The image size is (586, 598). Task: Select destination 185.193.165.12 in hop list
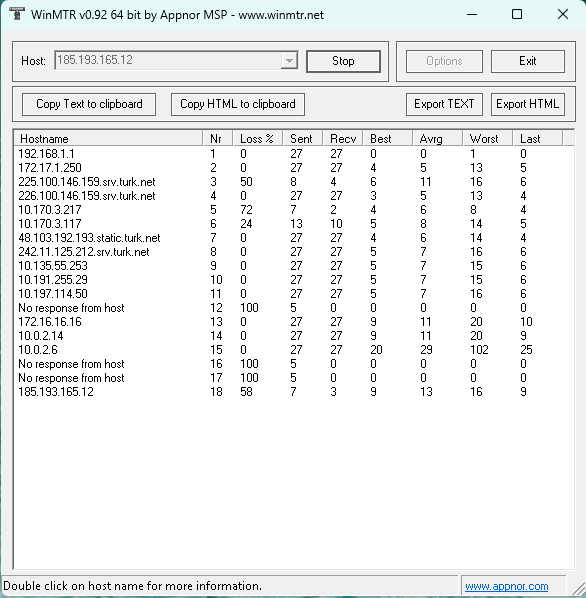pos(294,392)
